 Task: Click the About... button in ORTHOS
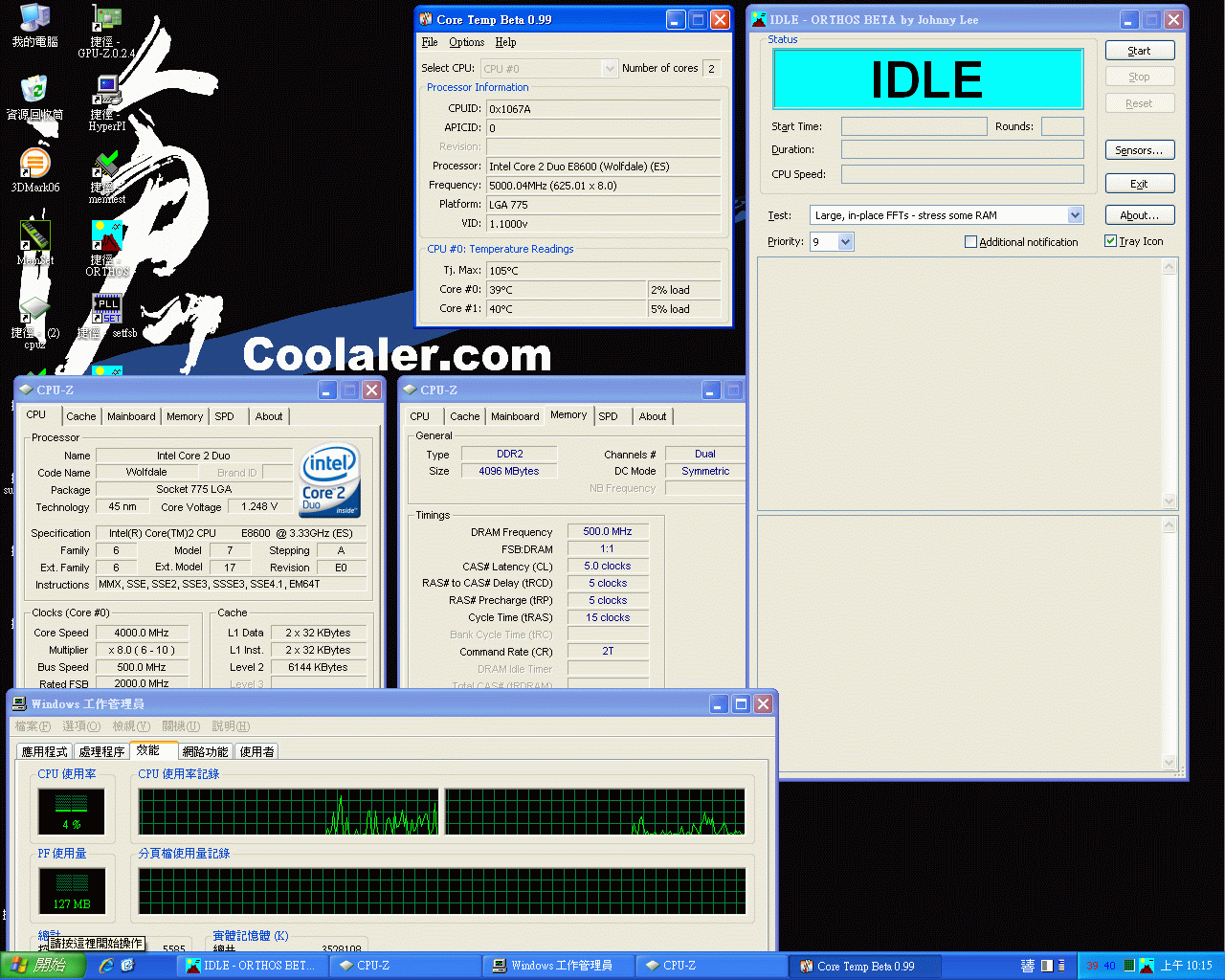tap(1139, 215)
